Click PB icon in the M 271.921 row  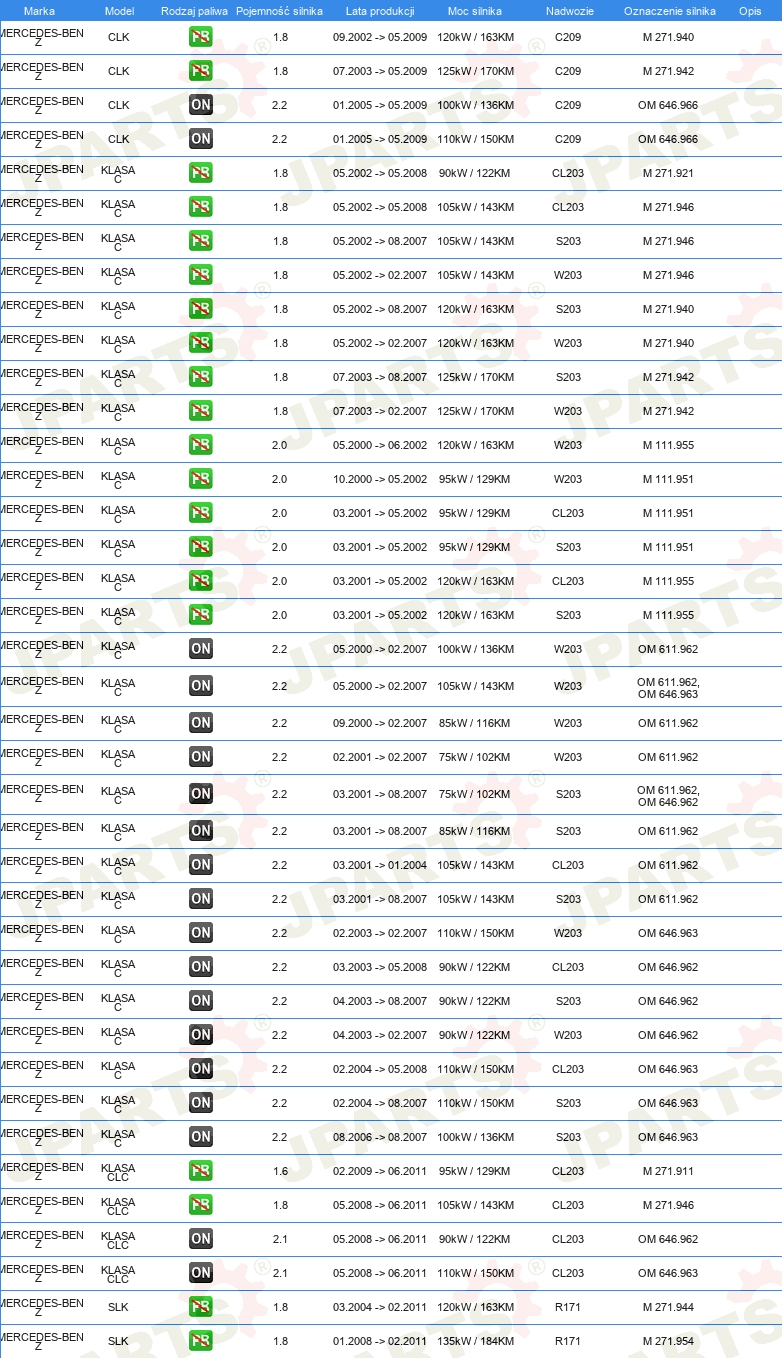tap(201, 173)
